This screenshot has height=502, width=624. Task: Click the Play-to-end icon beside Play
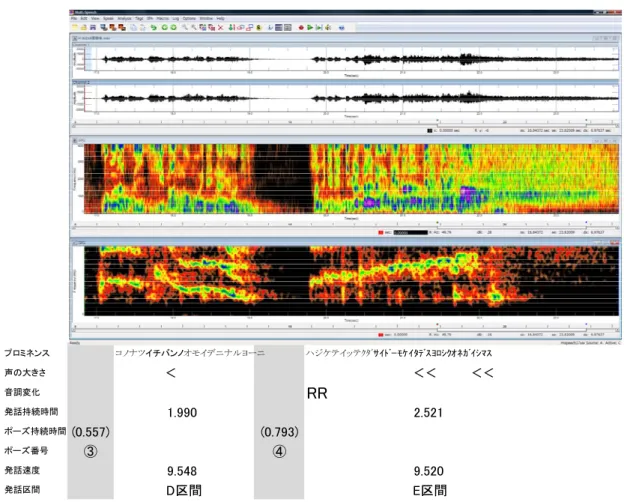tap(319, 27)
